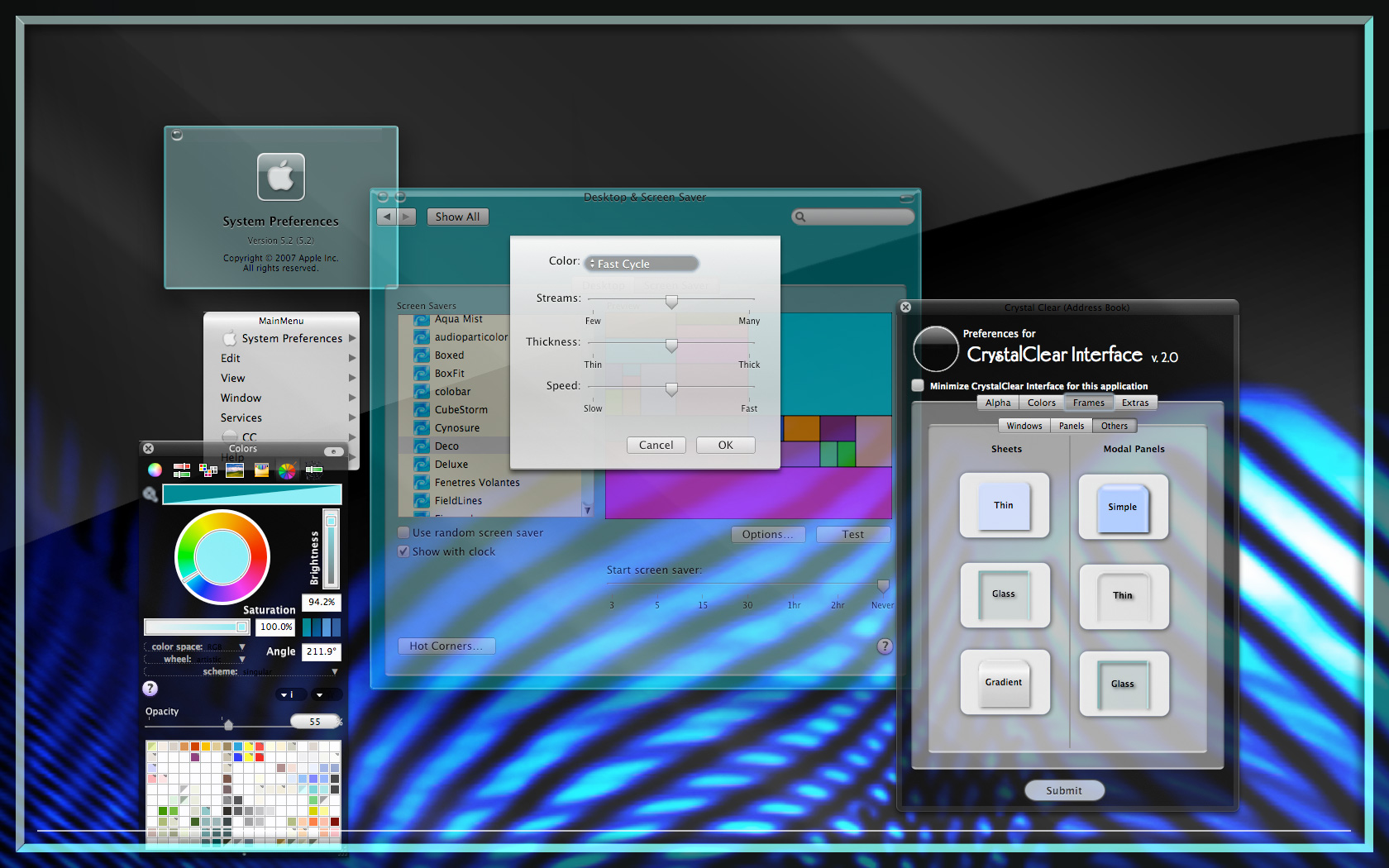1389x868 pixels.
Task: Click the Cynosure screen saver icon
Action: (422, 428)
